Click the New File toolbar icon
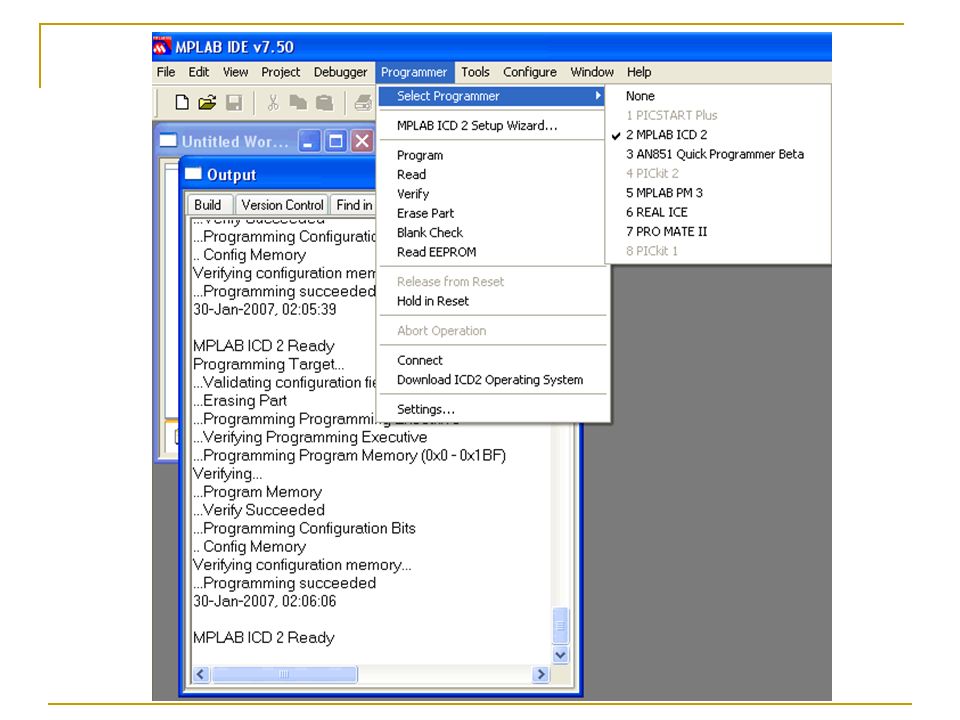The width and height of the screenshot is (960, 720). tap(181, 102)
